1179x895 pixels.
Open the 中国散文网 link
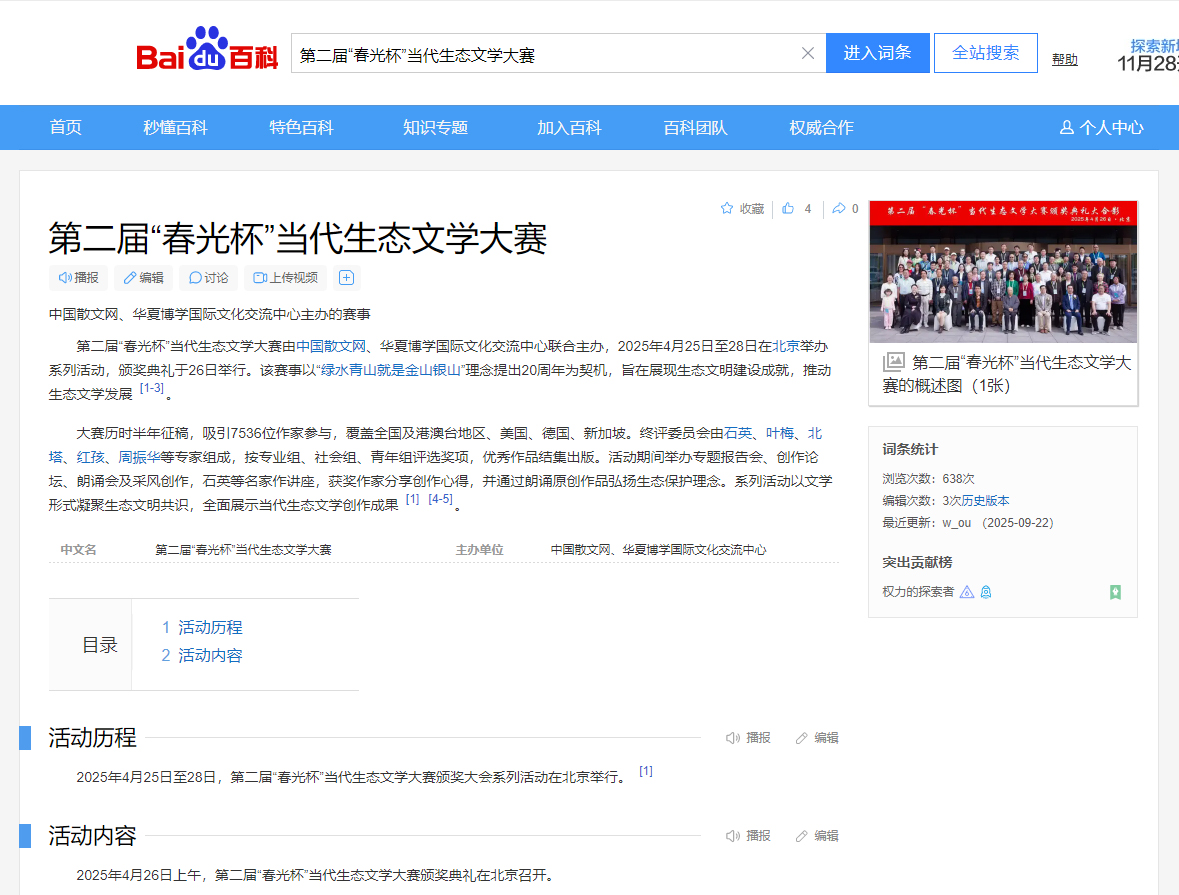click(x=331, y=346)
